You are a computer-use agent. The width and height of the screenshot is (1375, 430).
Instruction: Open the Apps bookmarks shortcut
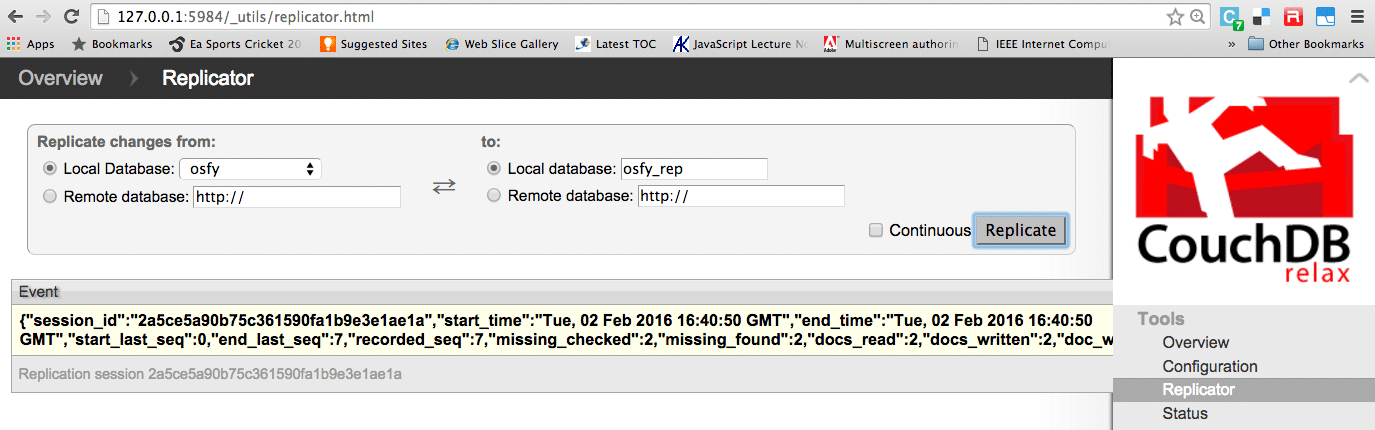point(30,44)
